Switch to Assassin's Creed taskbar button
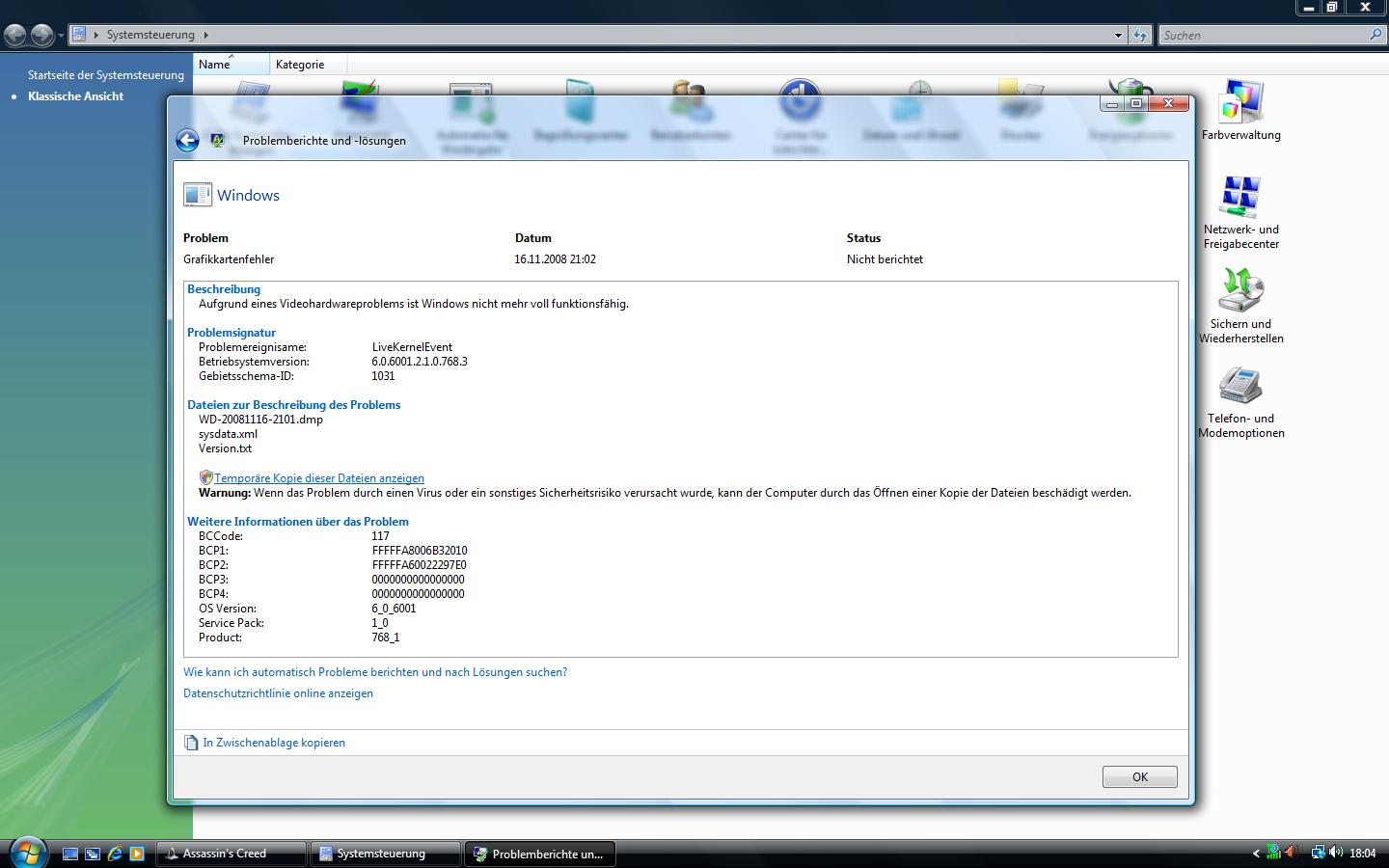1389x868 pixels. (x=231, y=854)
